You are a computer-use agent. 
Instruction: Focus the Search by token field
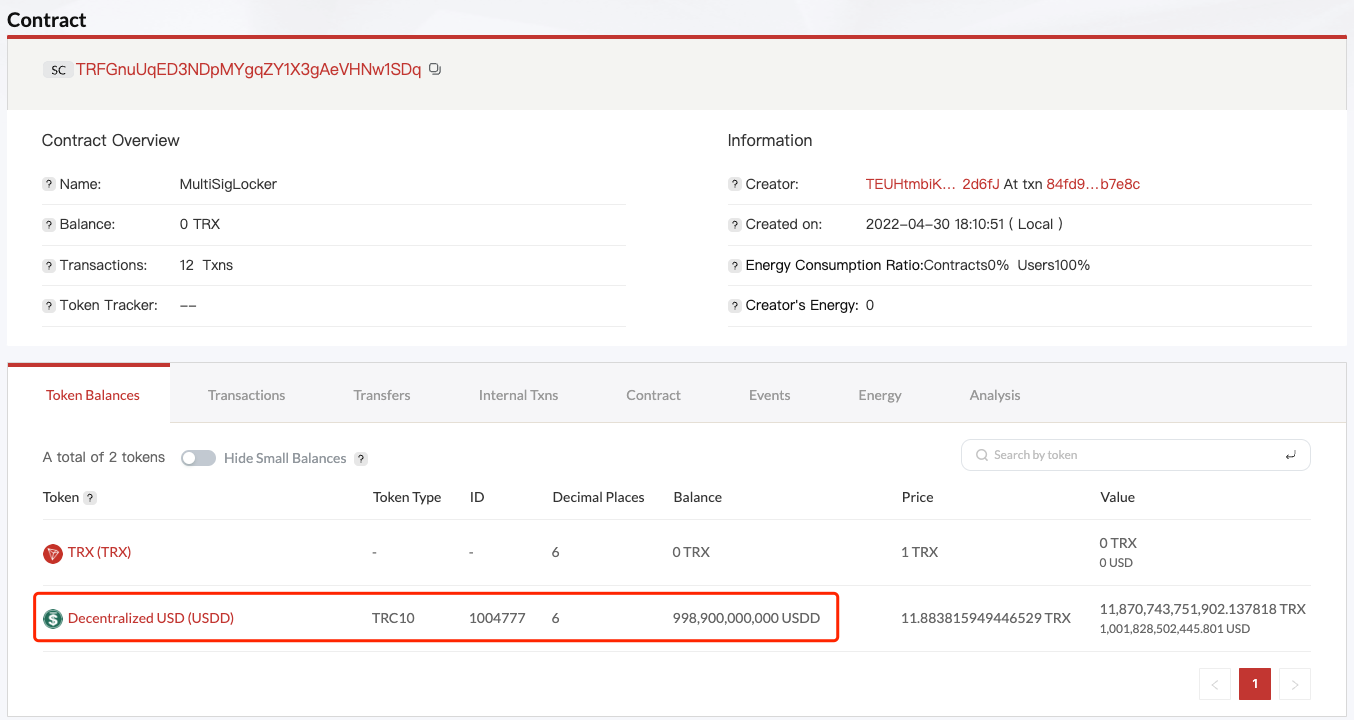[x=1136, y=455]
